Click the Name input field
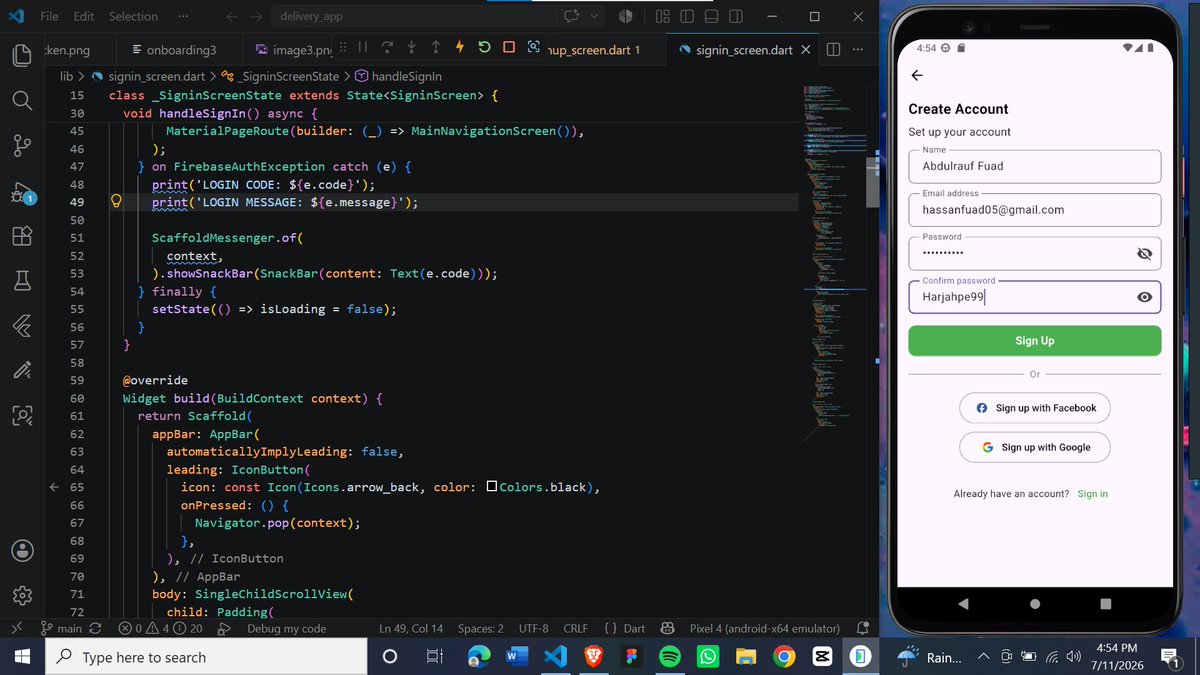 point(1034,166)
